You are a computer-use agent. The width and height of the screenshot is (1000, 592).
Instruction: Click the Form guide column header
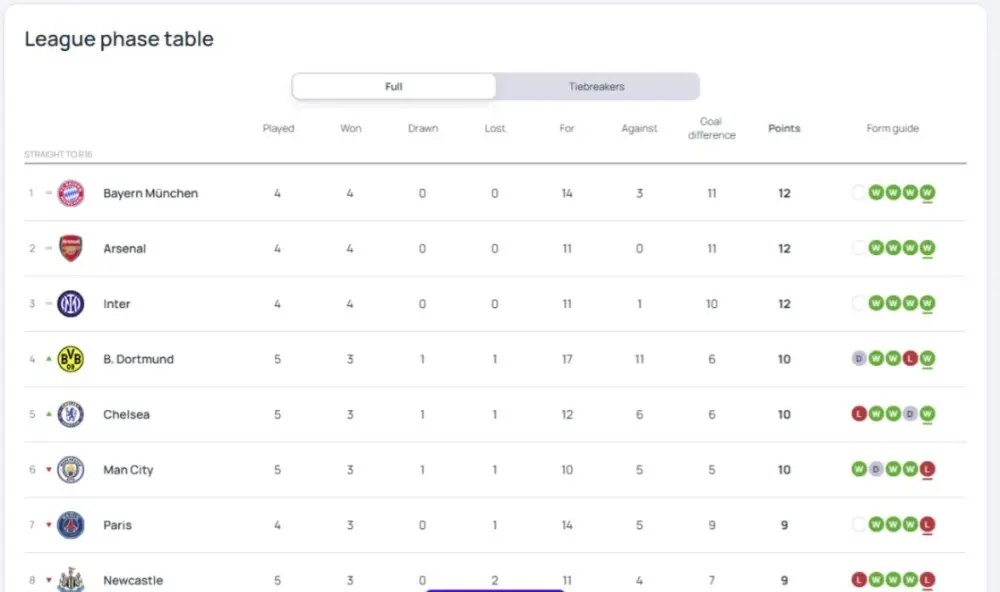pyautogui.click(x=892, y=129)
